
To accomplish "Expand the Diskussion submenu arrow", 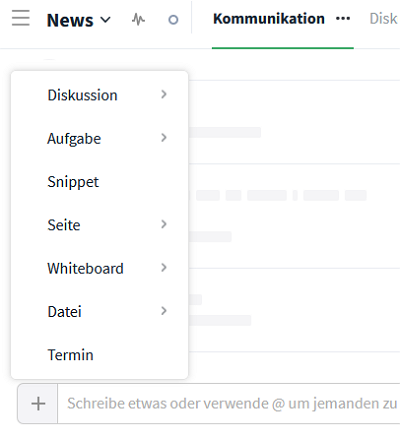I will (x=164, y=94).
